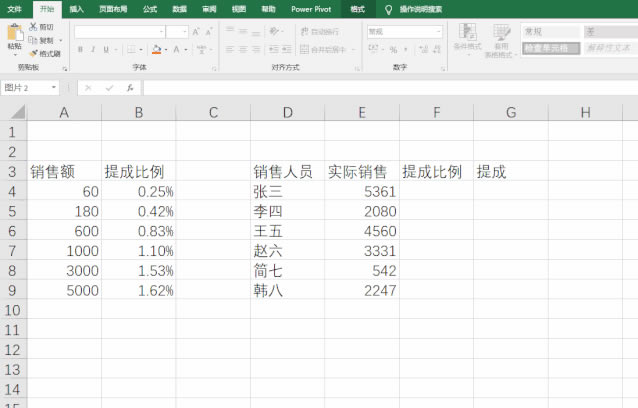Image resolution: width=638 pixels, height=408 pixels.
Task: Click the lightbulb Tell Me search icon
Action: [389, 9]
